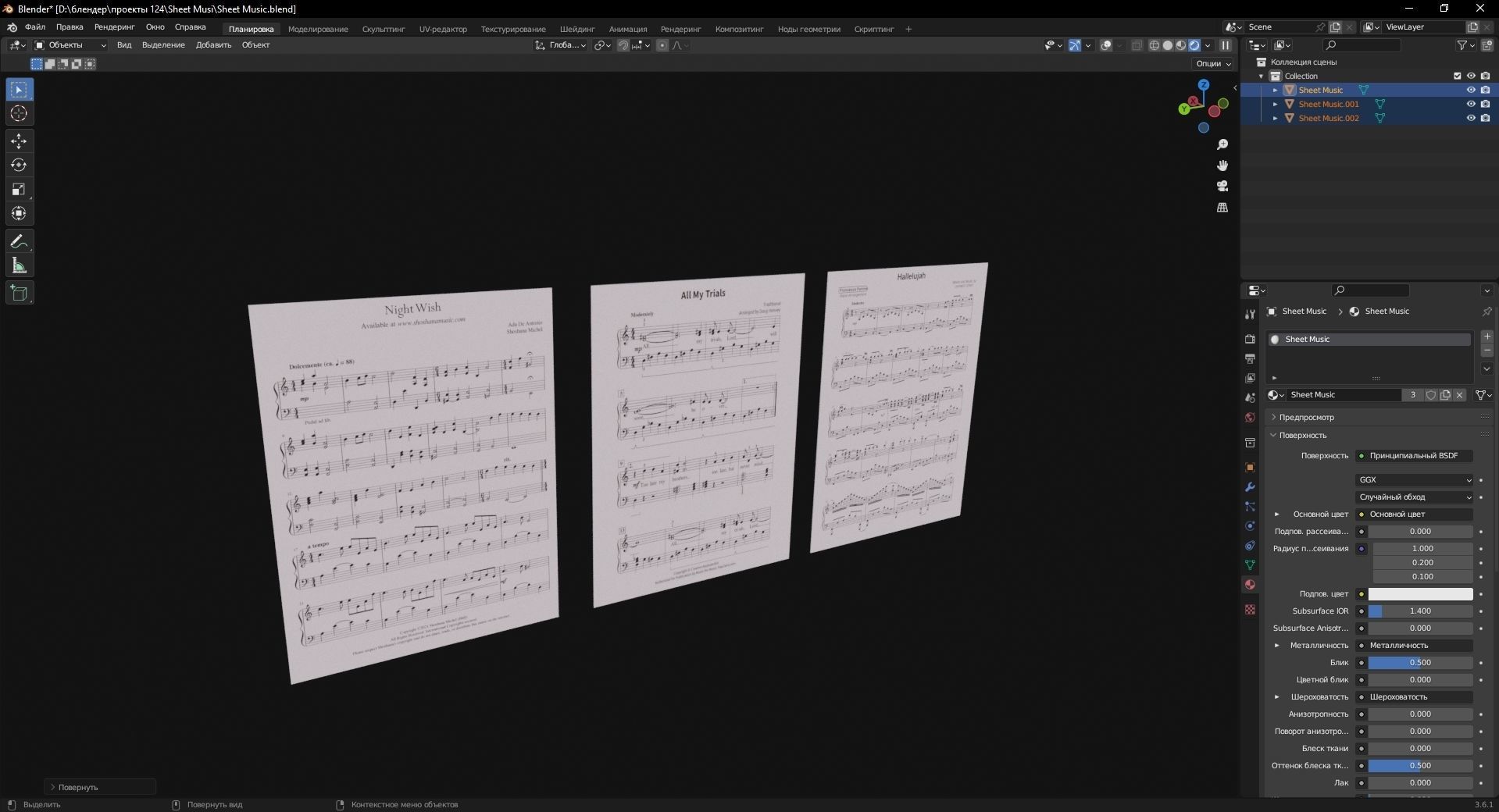Click the Blender logo menu icon
Screen dimensions: 1499x812
[x=12, y=27]
